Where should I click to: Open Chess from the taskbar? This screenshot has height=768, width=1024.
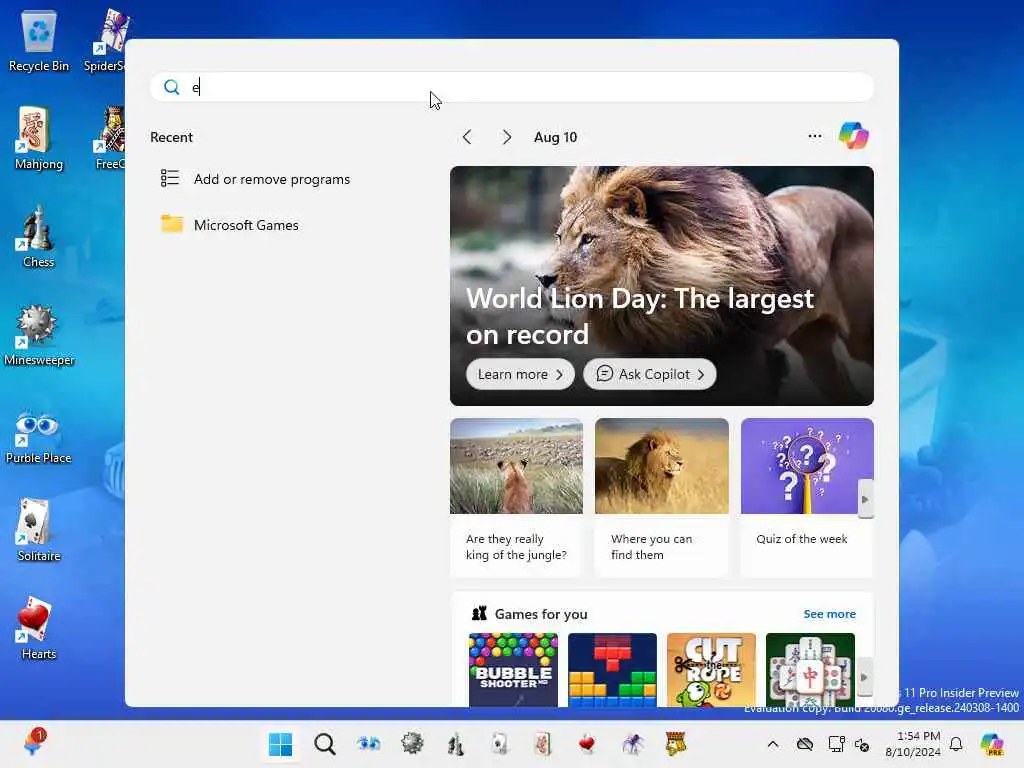pyautogui.click(x=456, y=744)
